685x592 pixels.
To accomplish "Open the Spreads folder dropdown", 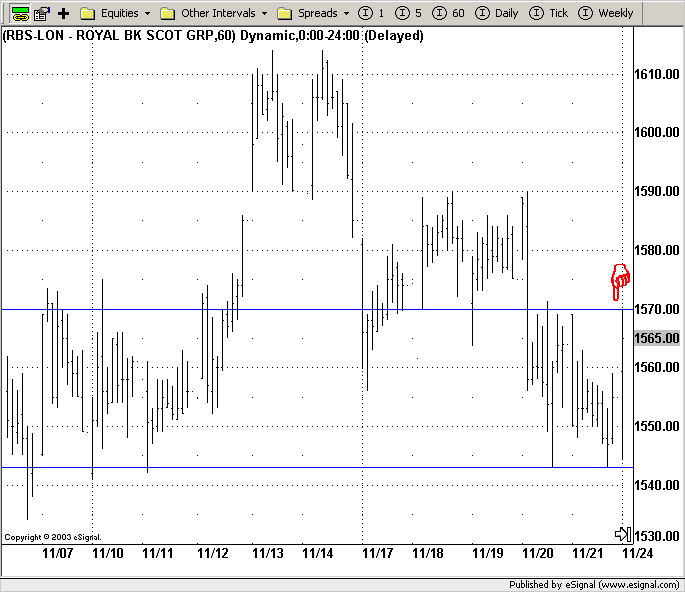I will [313, 14].
